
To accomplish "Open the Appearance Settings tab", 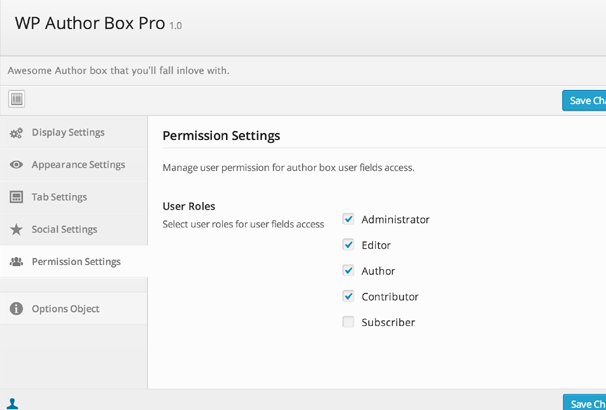I will point(74,165).
